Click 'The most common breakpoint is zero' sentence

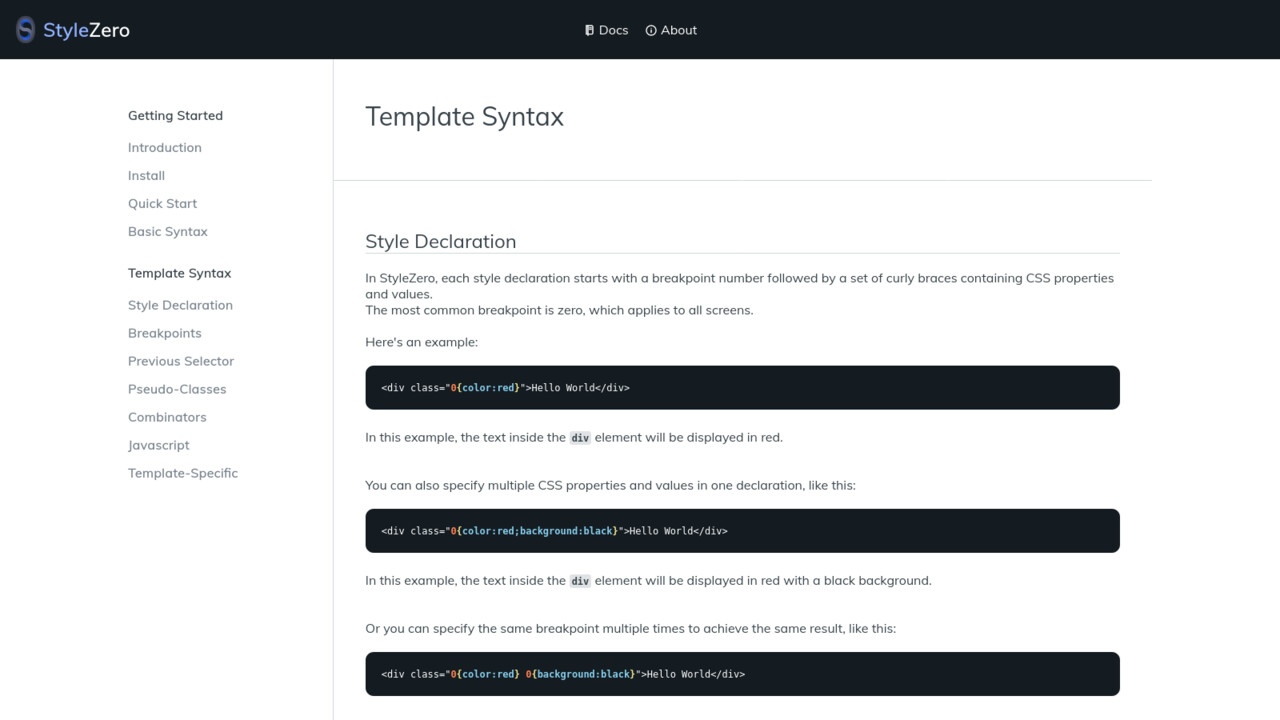click(559, 310)
